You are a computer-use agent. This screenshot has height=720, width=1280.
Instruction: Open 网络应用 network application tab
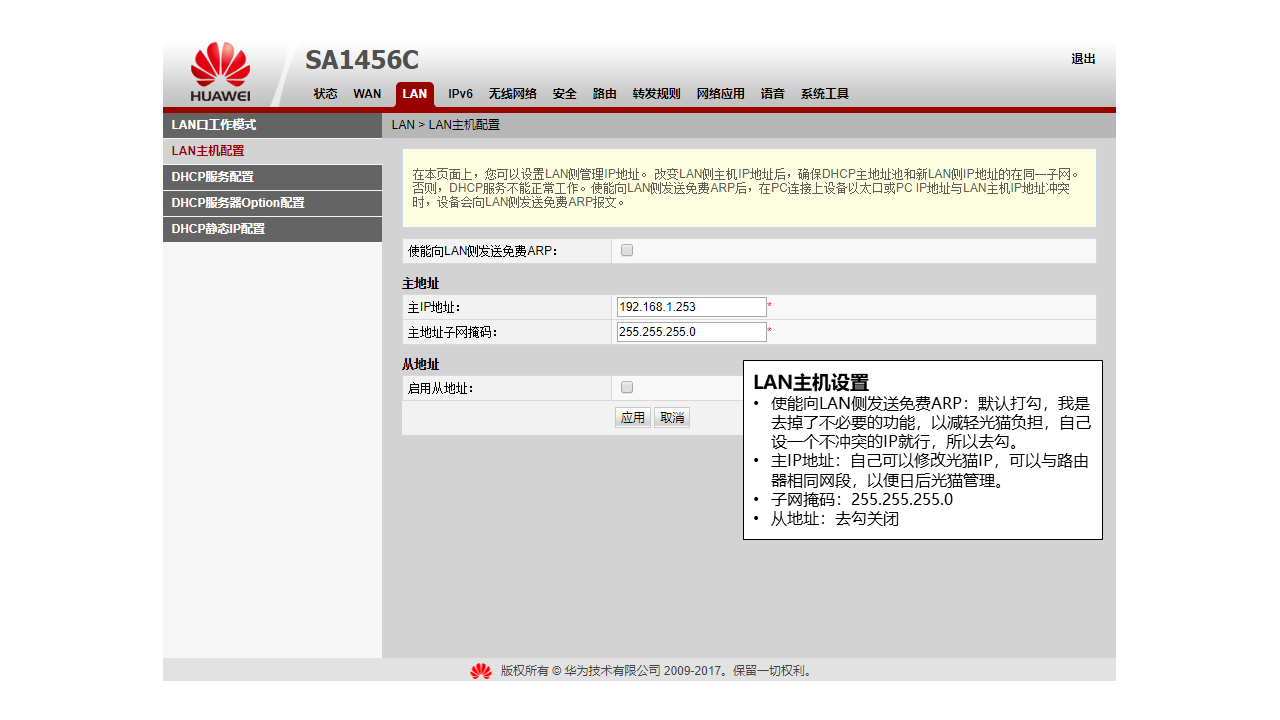pyautogui.click(x=720, y=94)
